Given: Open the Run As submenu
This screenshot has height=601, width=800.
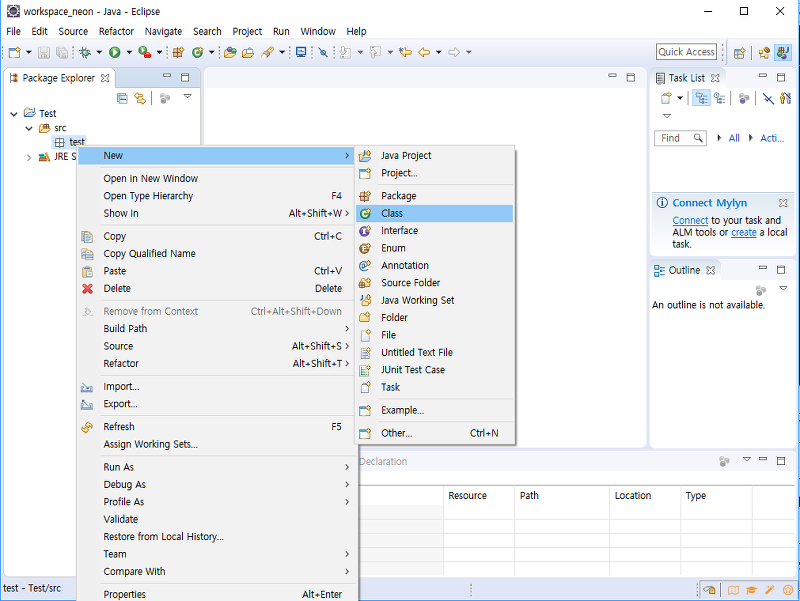Looking at the screenshot, I should (216, 467).
